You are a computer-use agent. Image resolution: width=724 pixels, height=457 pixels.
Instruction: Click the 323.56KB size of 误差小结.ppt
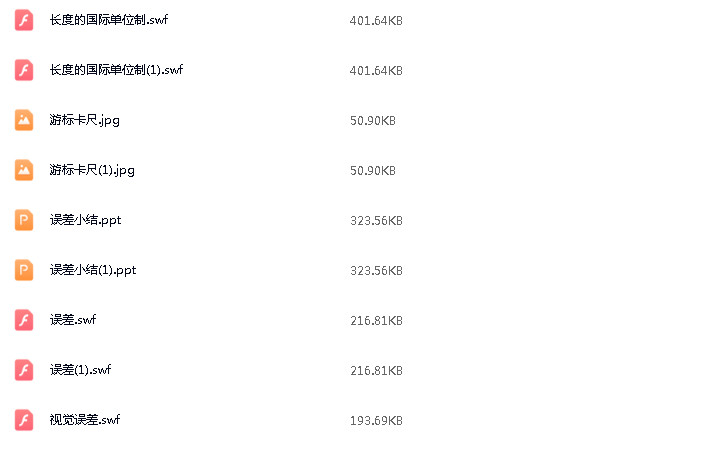(x=376, y=221)
